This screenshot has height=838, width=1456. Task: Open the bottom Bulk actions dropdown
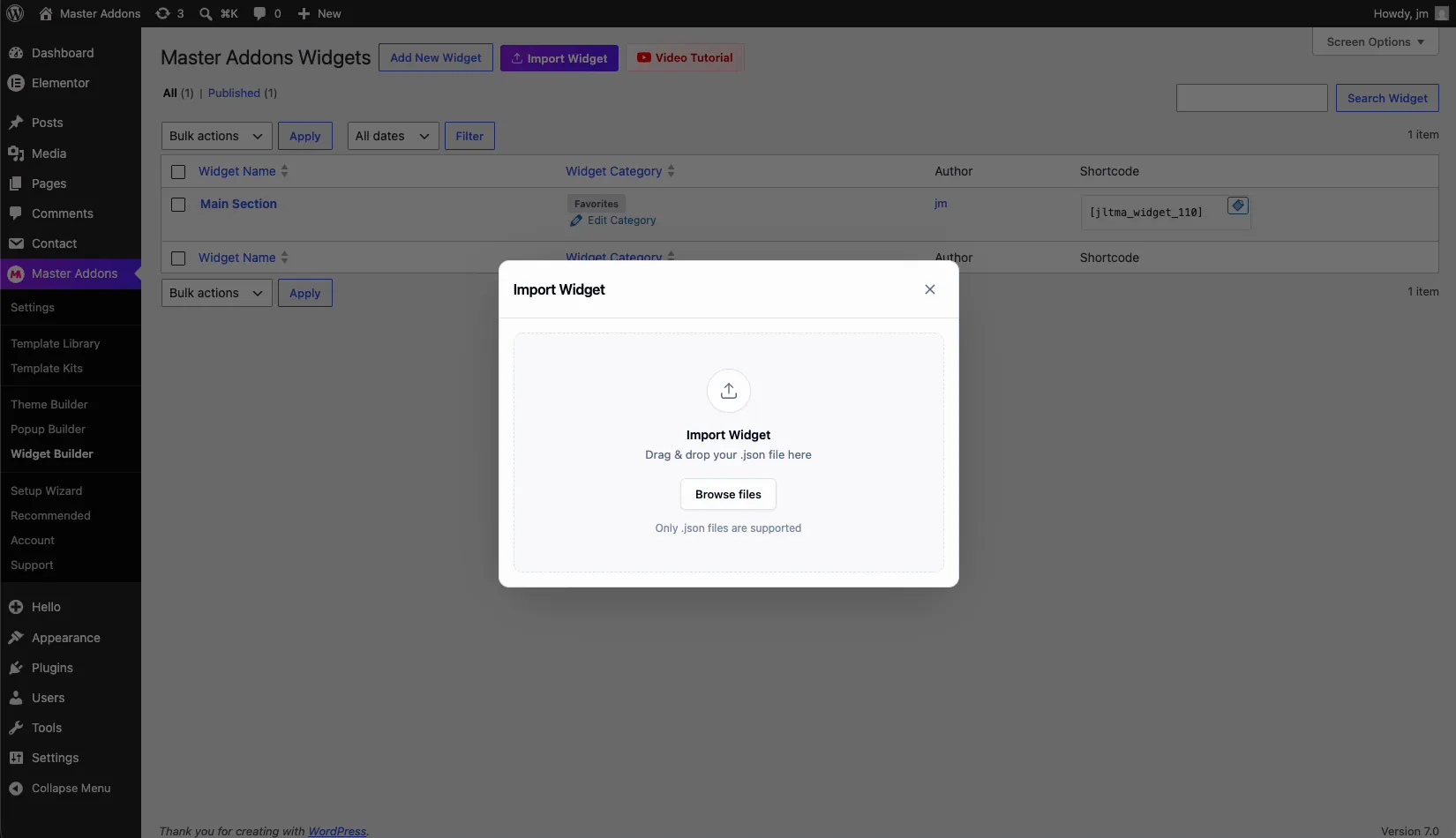point(217,293)
